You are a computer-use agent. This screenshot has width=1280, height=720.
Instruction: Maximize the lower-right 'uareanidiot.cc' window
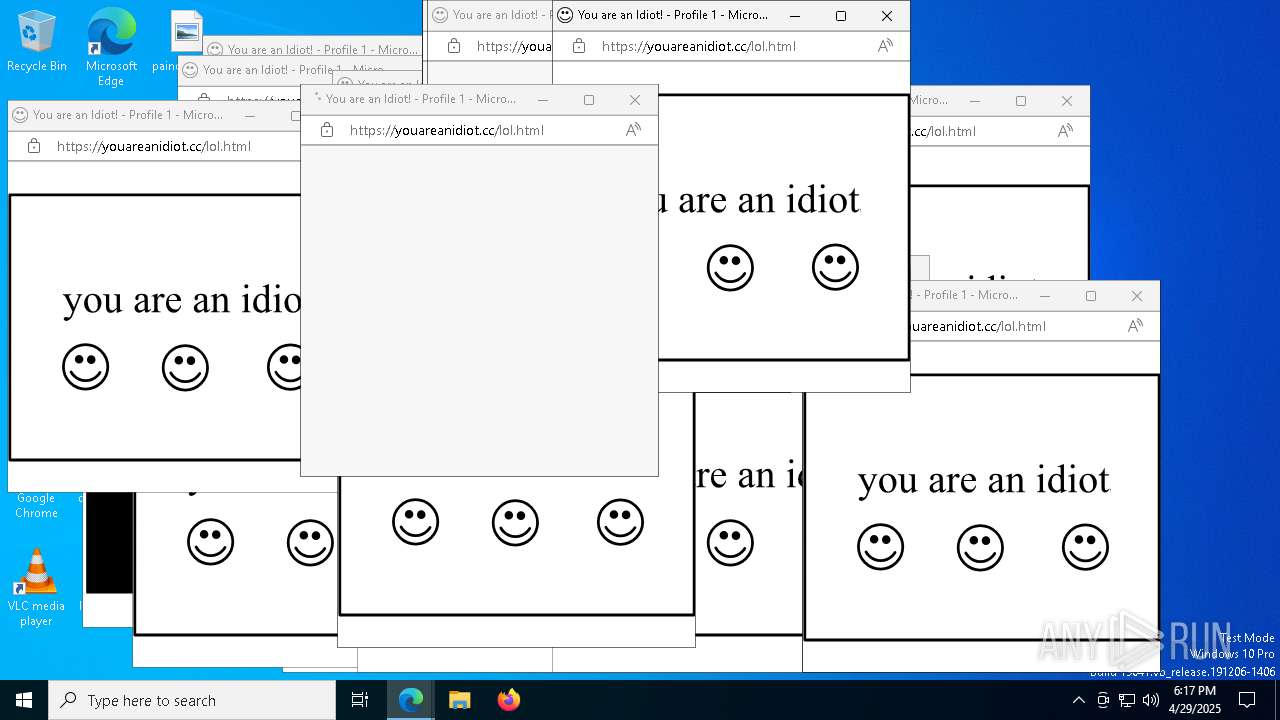pyautogui.click(x=1091, y=296)
